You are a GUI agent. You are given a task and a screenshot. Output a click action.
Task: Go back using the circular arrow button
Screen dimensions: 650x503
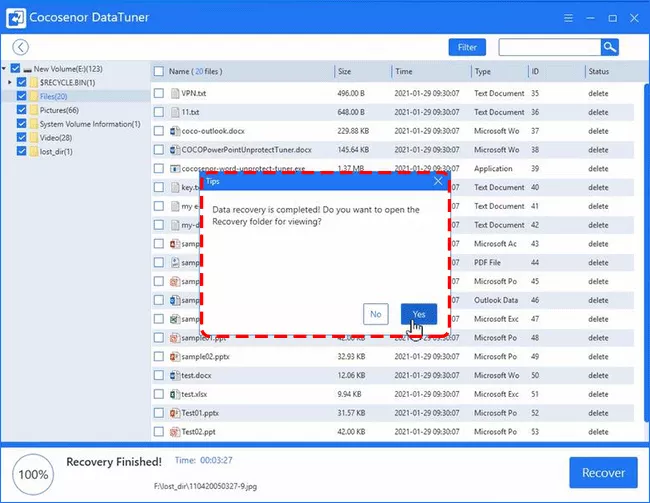[20, 47]
